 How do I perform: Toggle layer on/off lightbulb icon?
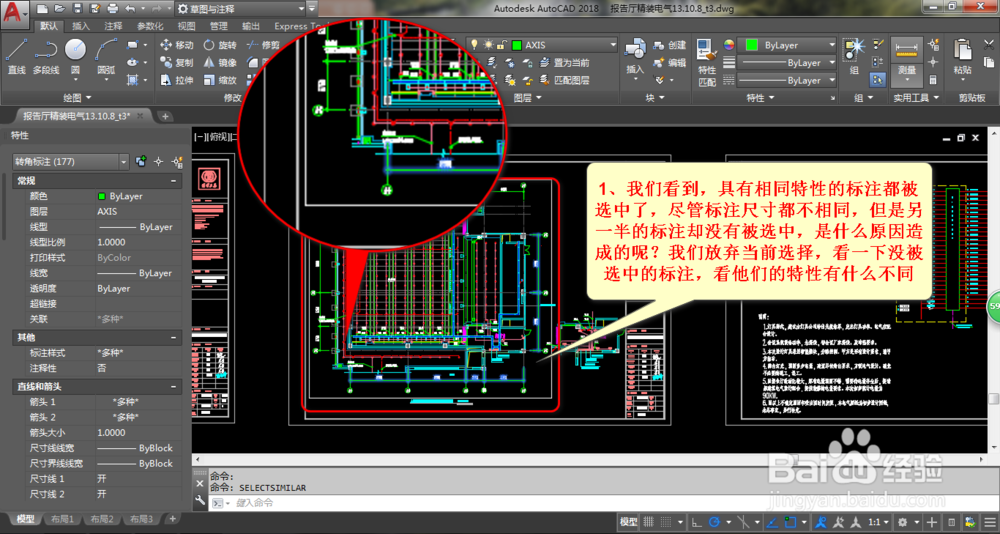475,45
